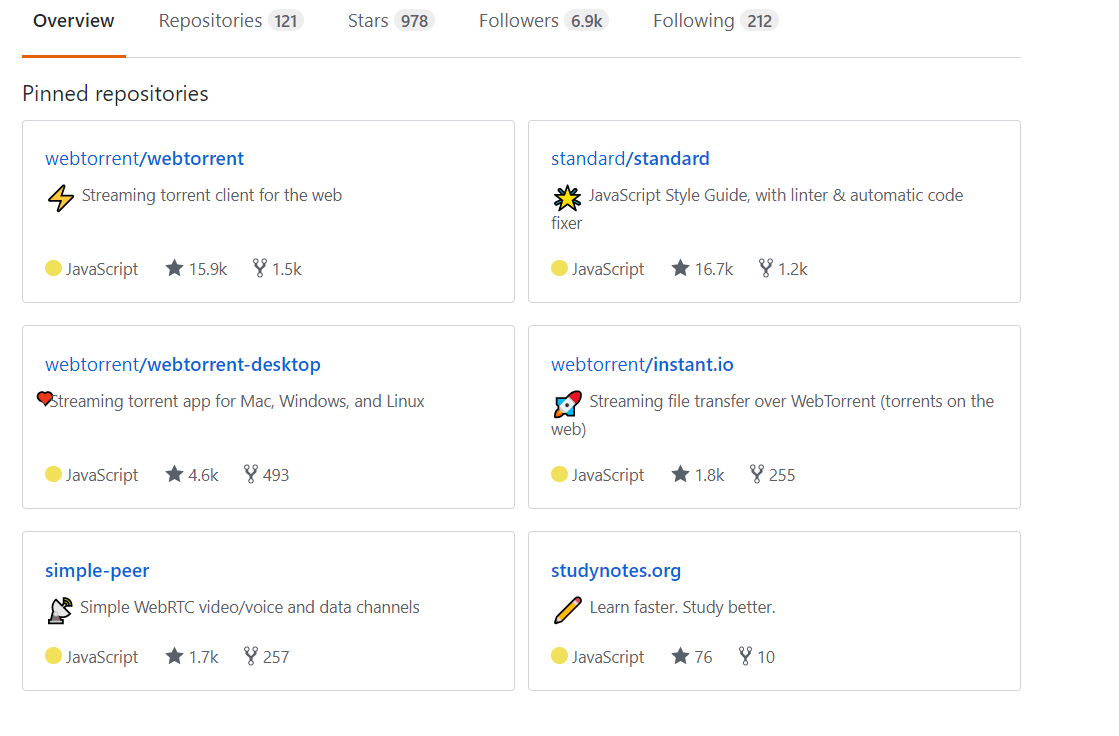Open the webtorrent/webtorrent-desktop repository link
1119x736 pixels.
(183, 365)
